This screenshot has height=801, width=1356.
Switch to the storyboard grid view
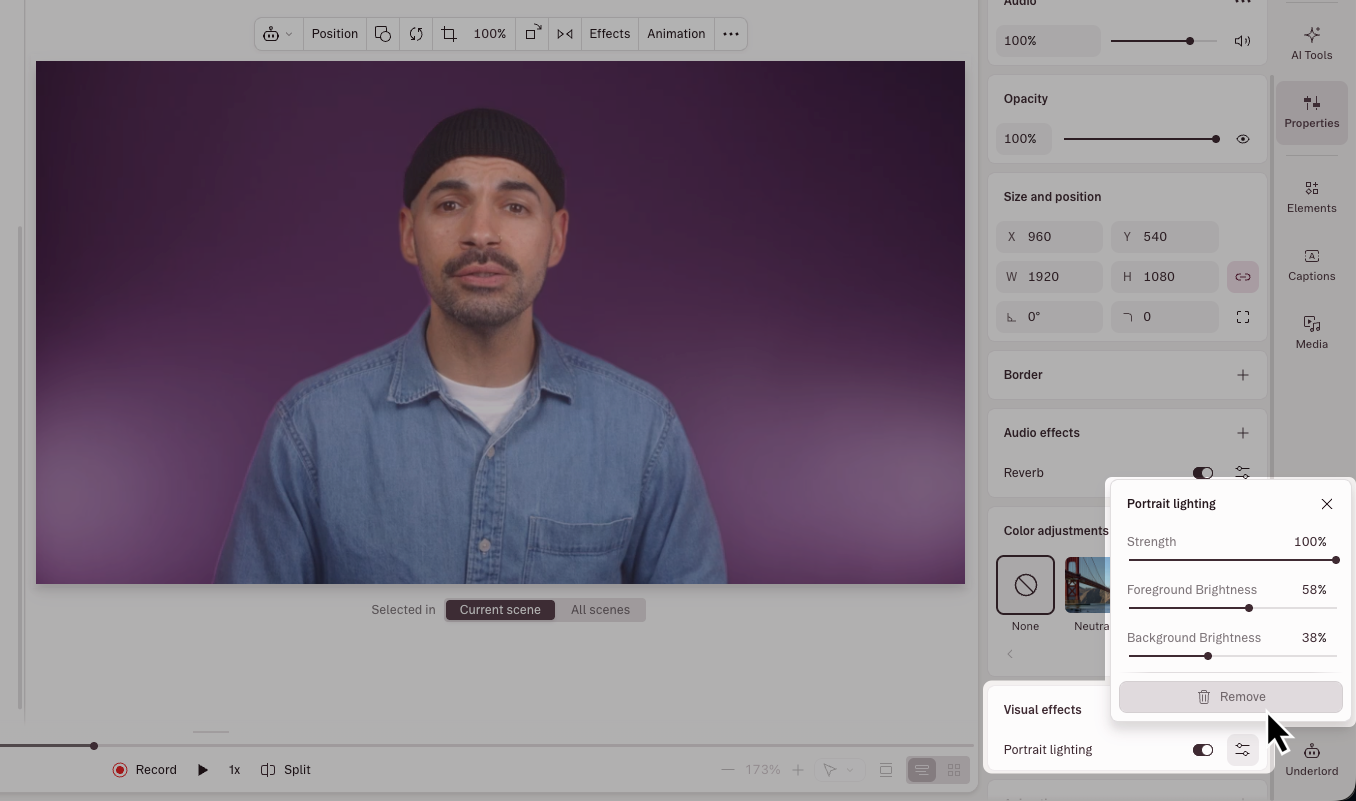(x=954, y=770)
